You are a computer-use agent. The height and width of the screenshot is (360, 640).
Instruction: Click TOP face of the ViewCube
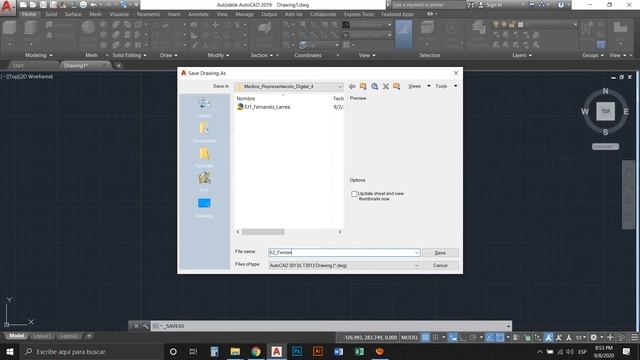point(605,111)
